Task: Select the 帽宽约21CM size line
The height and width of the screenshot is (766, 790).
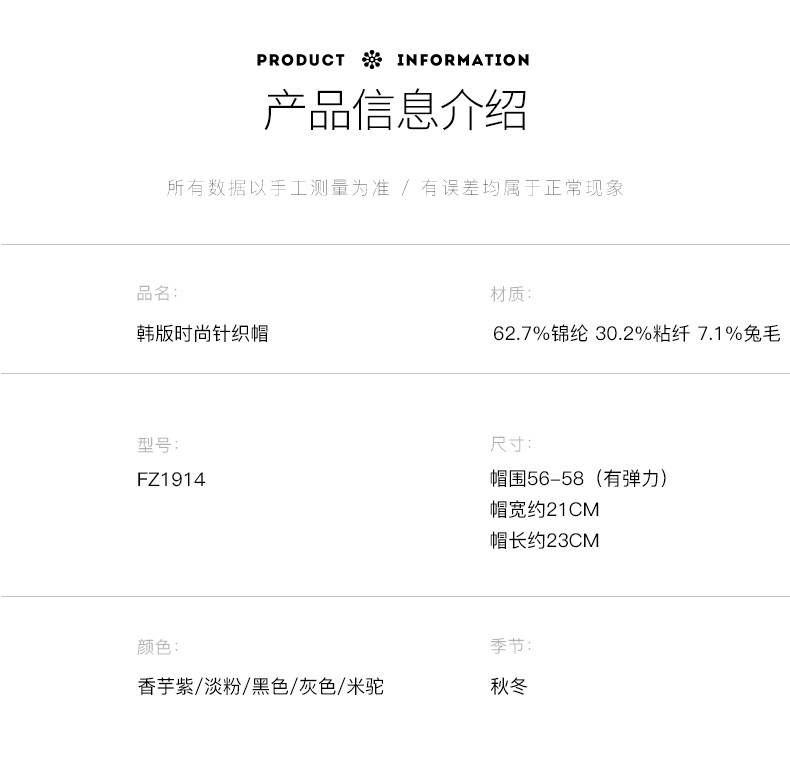Action: [x=544, y=510]
